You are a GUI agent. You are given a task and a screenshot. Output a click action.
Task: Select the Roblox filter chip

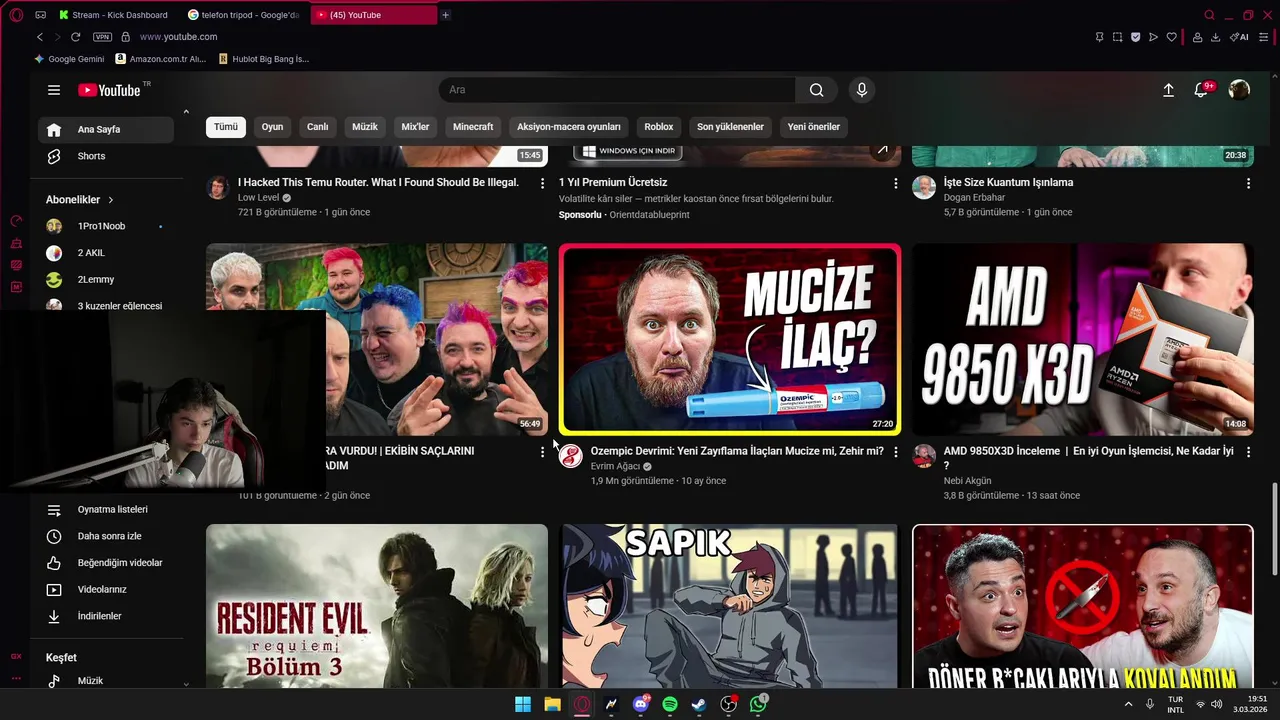pos(659,127)
